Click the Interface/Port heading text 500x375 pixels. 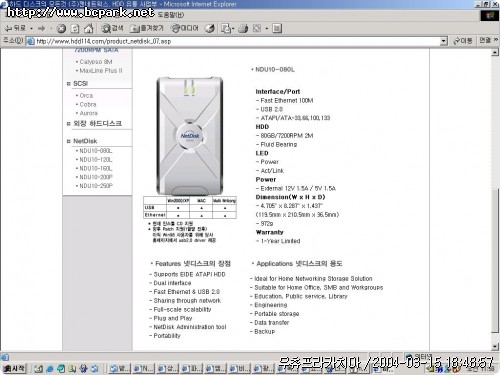tap(278, 92)
